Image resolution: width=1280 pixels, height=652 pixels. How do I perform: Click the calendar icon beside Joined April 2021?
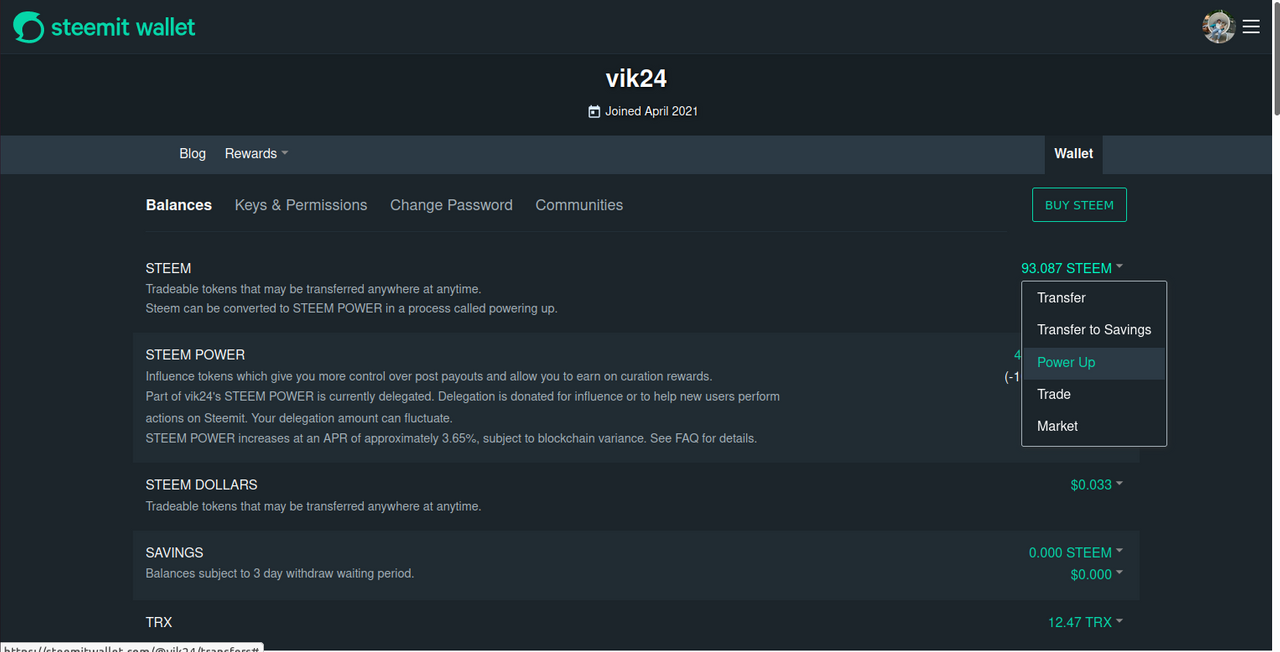(594, 112)
